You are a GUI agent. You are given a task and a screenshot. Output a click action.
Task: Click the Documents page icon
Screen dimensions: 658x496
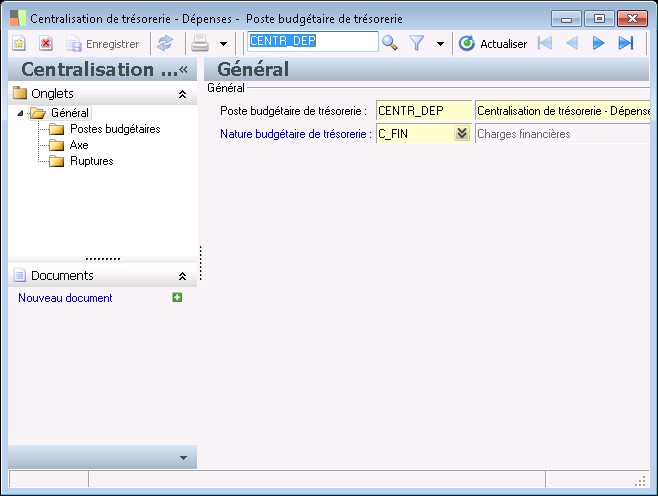20,275
